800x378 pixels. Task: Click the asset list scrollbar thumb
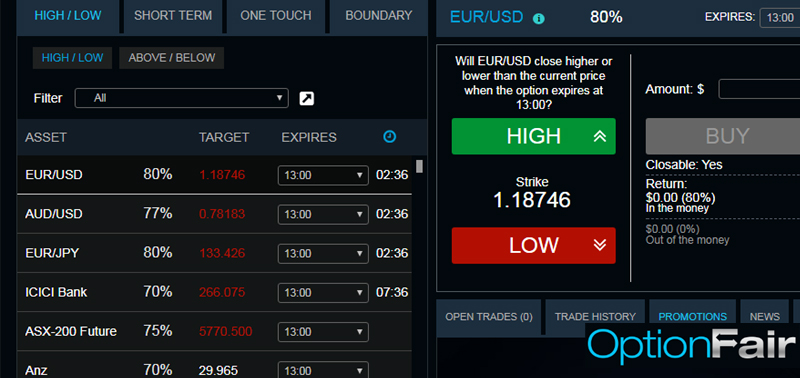tap(419, 166)
